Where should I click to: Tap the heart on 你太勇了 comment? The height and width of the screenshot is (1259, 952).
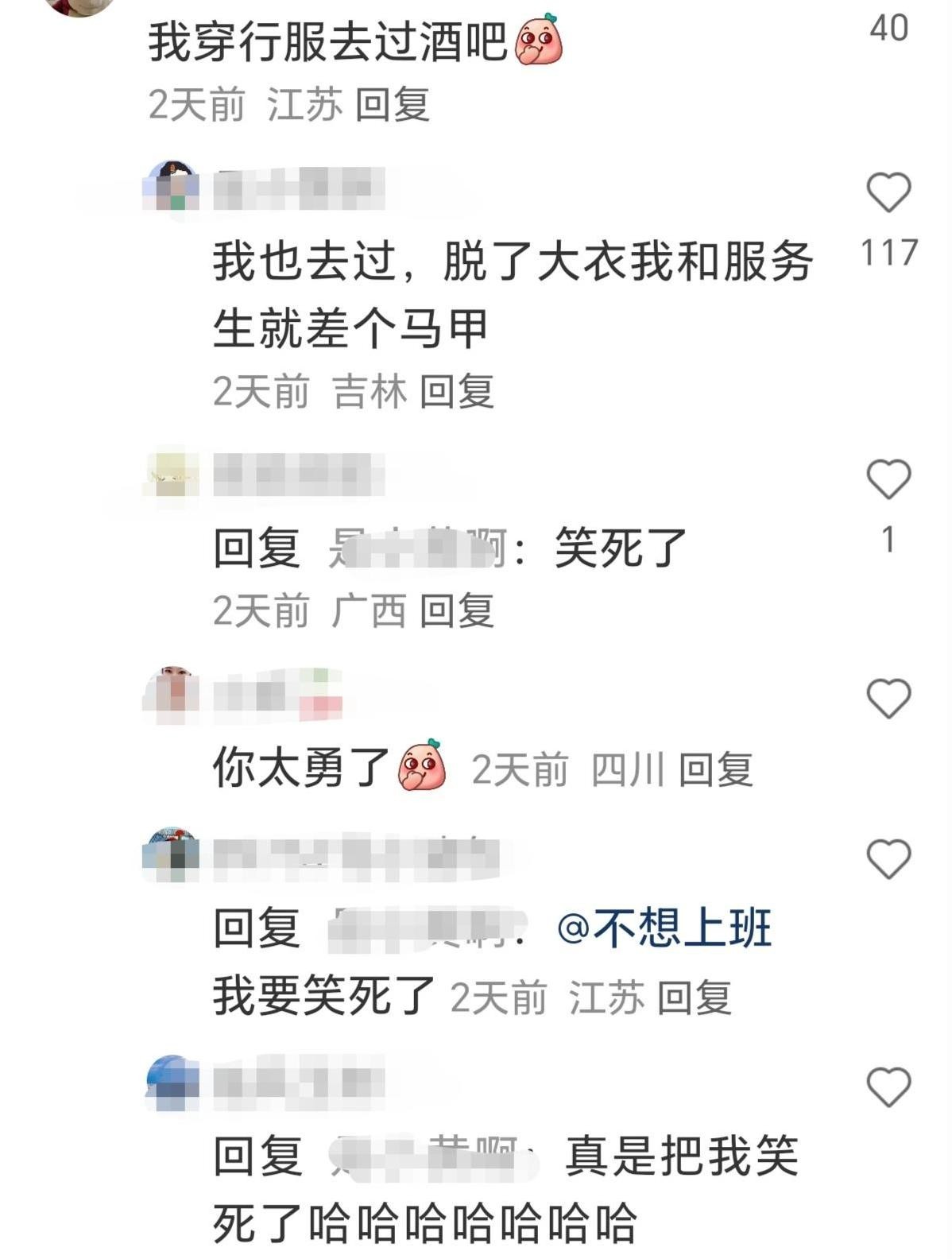(x=888, y=698)
